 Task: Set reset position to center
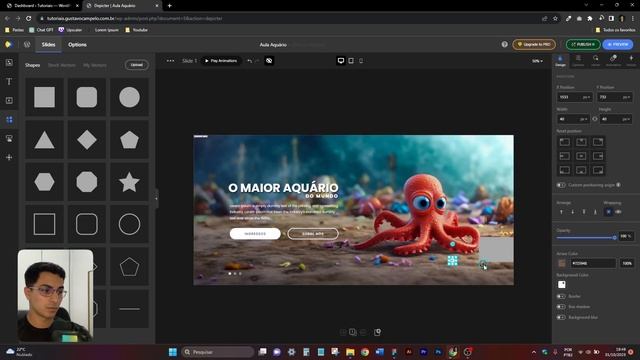click(x=581, y=156)
